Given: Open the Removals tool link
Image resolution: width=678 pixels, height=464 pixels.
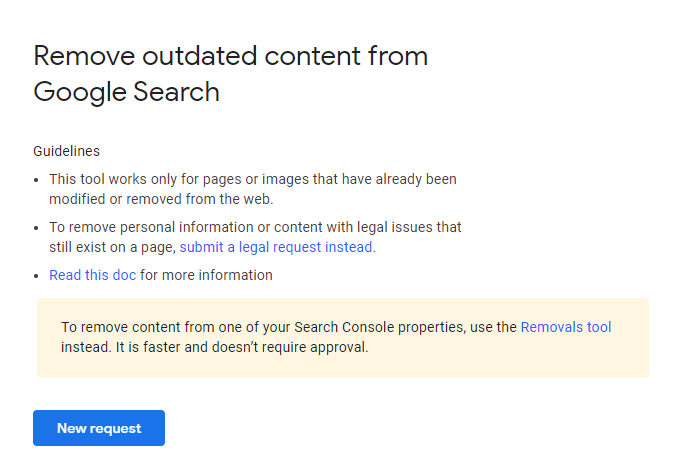Looking at the screenshot, I should tap(566, 327).
